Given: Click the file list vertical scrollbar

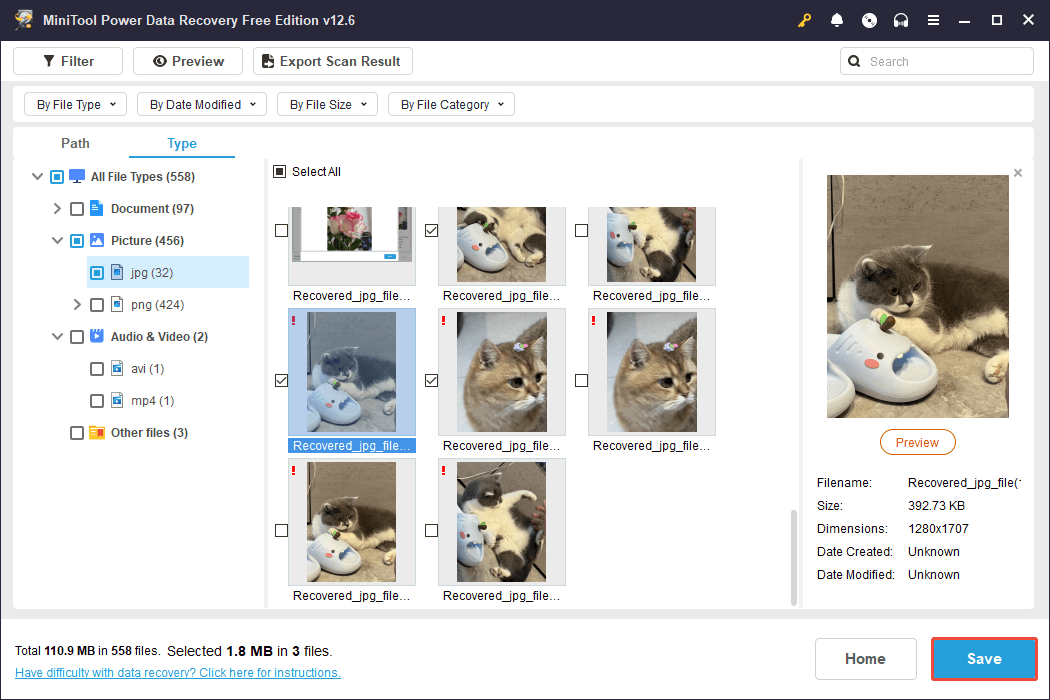Looking at the screenshot, I should pyautogui.click(x=795, y=555).
